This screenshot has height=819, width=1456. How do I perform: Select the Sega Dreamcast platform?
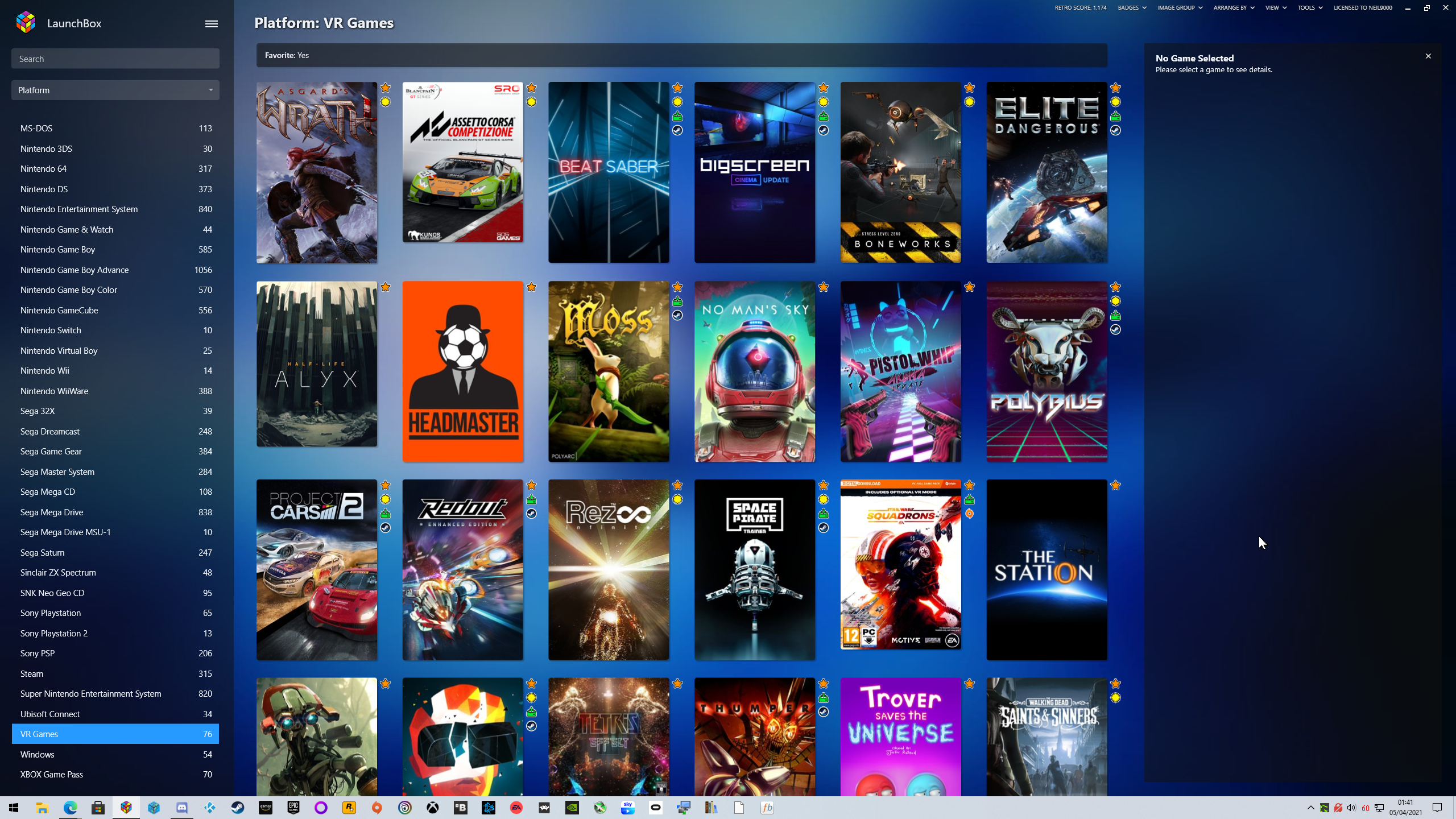pos(115,431)
